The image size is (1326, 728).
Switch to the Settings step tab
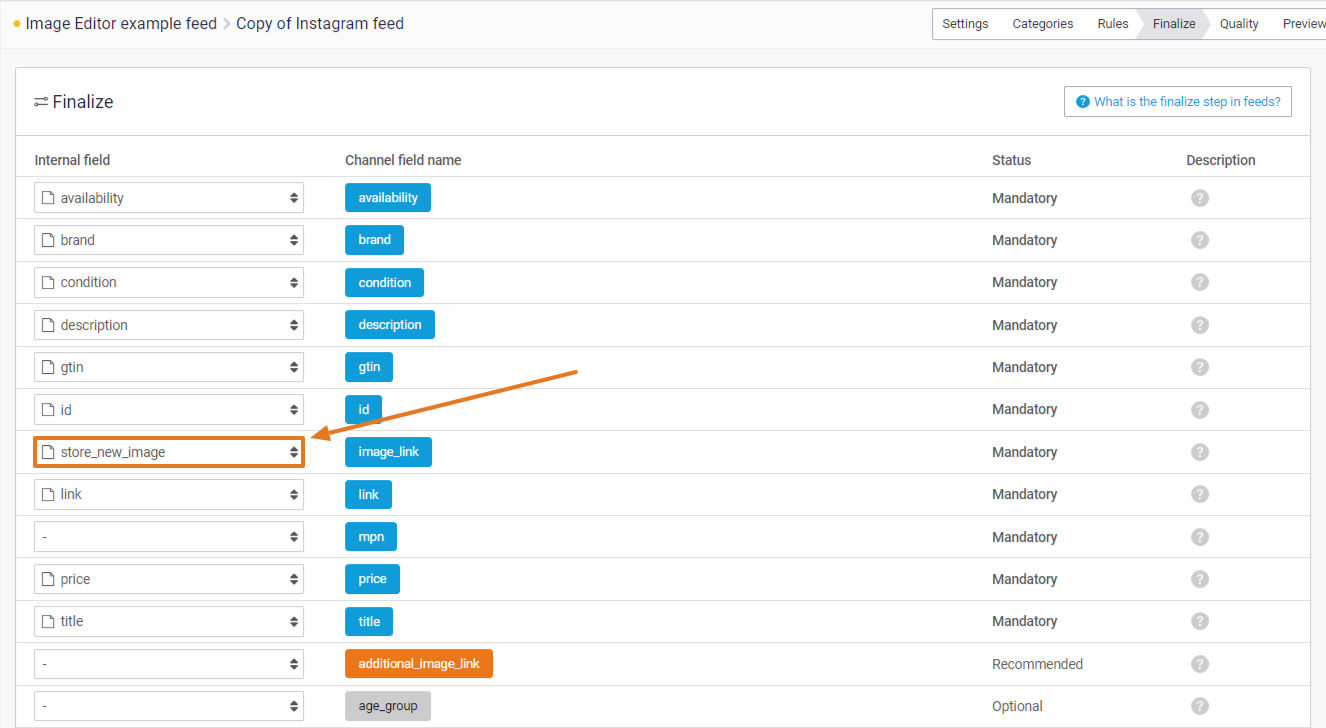coord(964,24)
